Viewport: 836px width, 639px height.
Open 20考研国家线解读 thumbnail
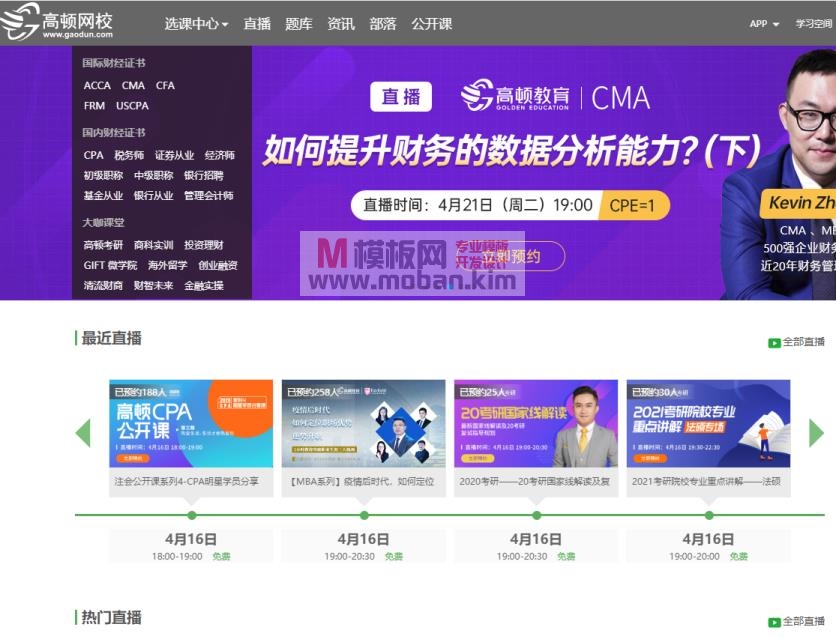536,424
